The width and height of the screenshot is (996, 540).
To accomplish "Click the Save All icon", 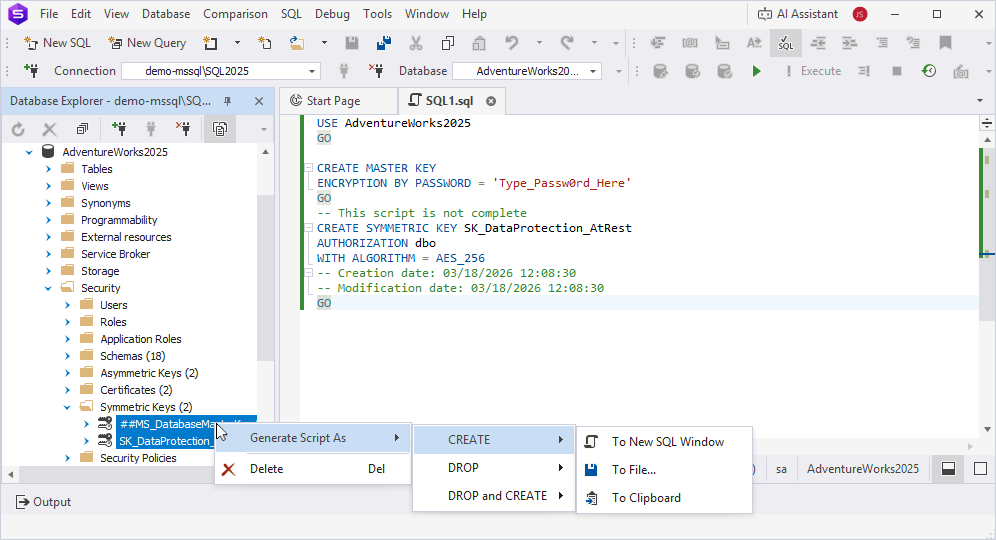I will tap(384, 43).
